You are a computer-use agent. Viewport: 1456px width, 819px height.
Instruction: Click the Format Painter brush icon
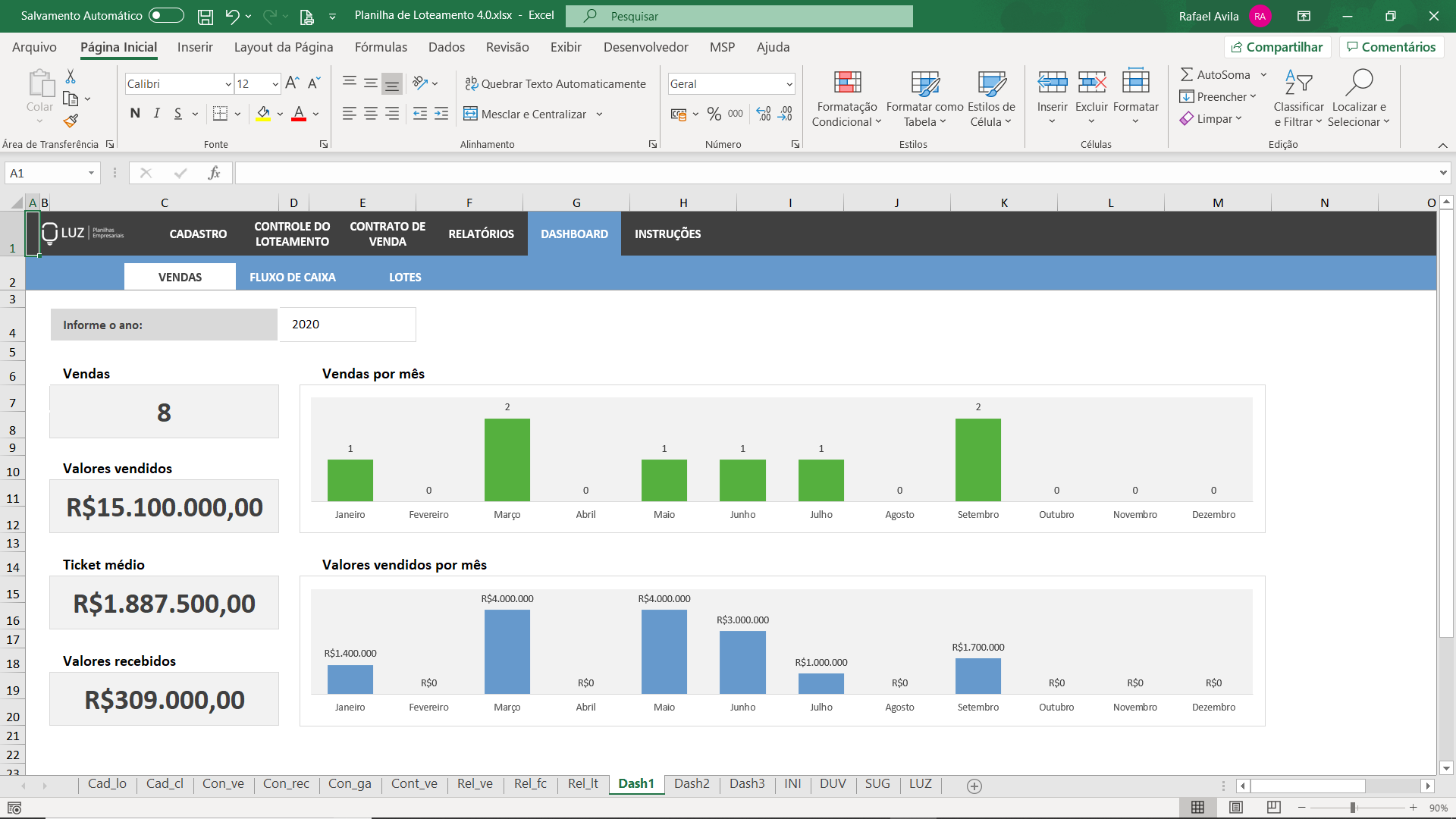point(71,121)
